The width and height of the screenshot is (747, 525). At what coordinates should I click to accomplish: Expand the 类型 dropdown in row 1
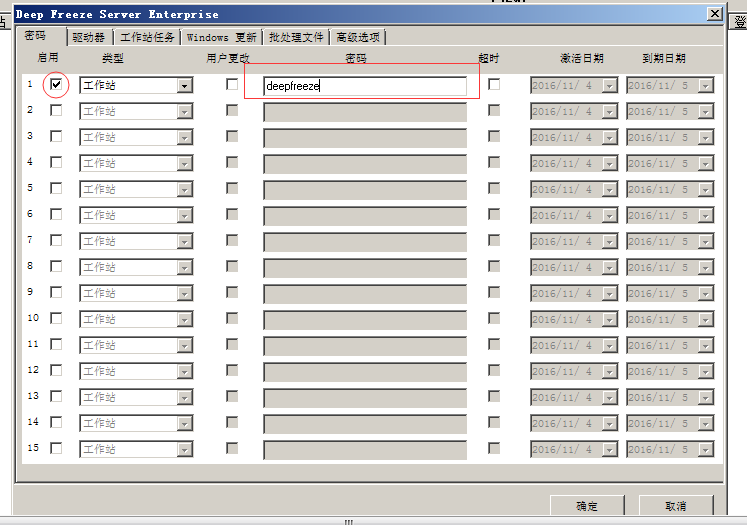184,86
